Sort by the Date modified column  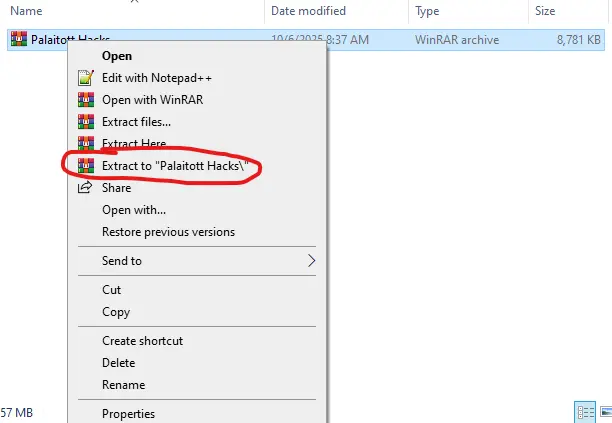tap(308, 11)
